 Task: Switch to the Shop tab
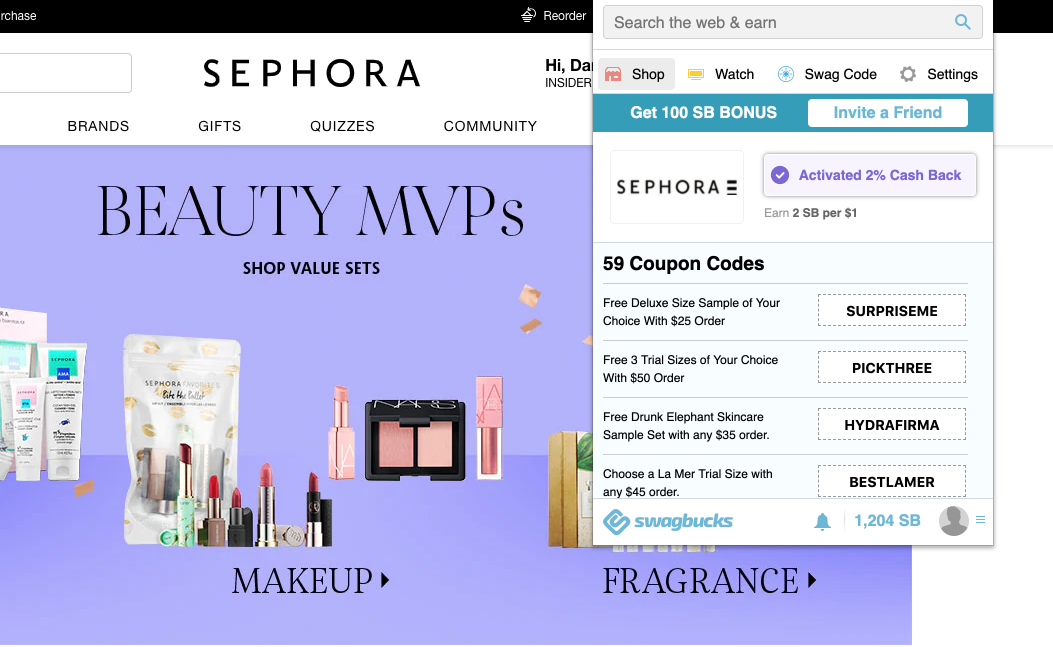click(x=635, y=74)
